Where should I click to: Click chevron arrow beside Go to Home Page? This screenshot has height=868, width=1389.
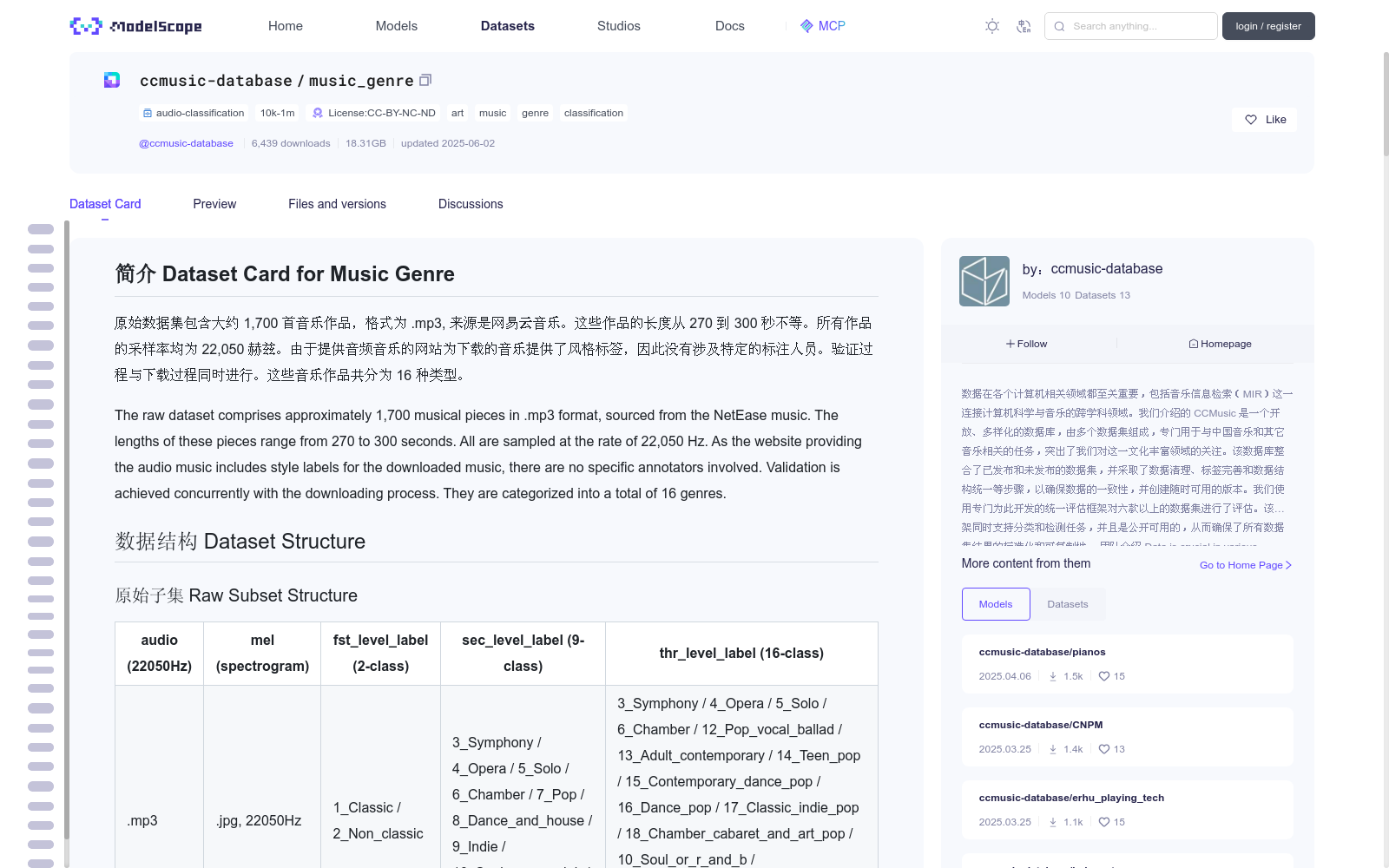(x=1288, y=565)
